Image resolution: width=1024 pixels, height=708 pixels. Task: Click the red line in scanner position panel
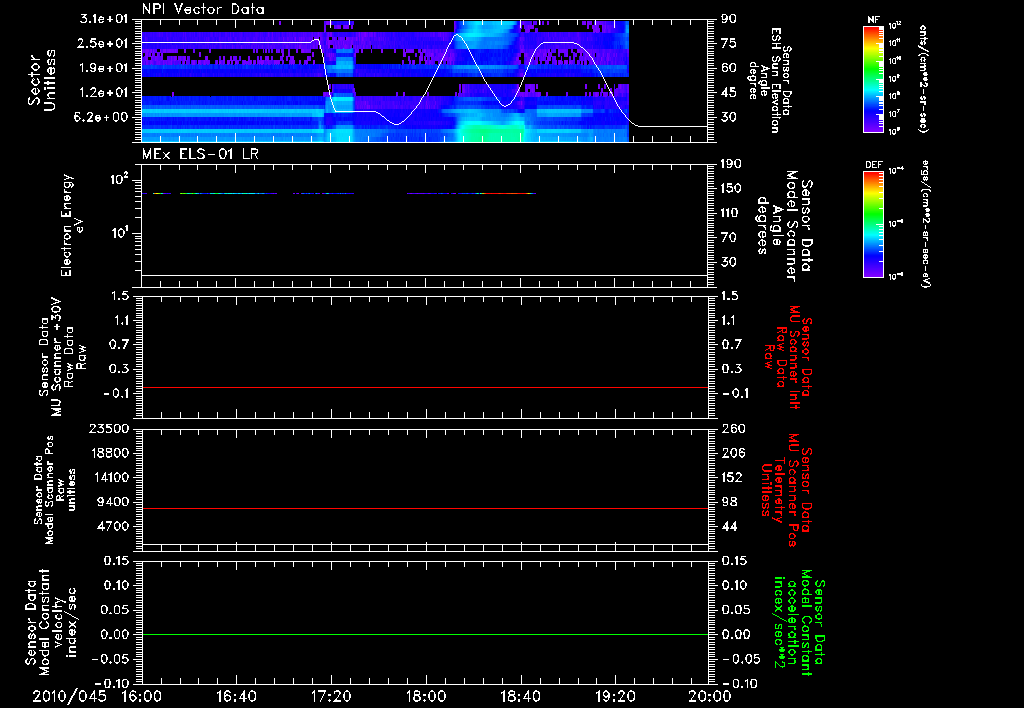coord(425,508)
